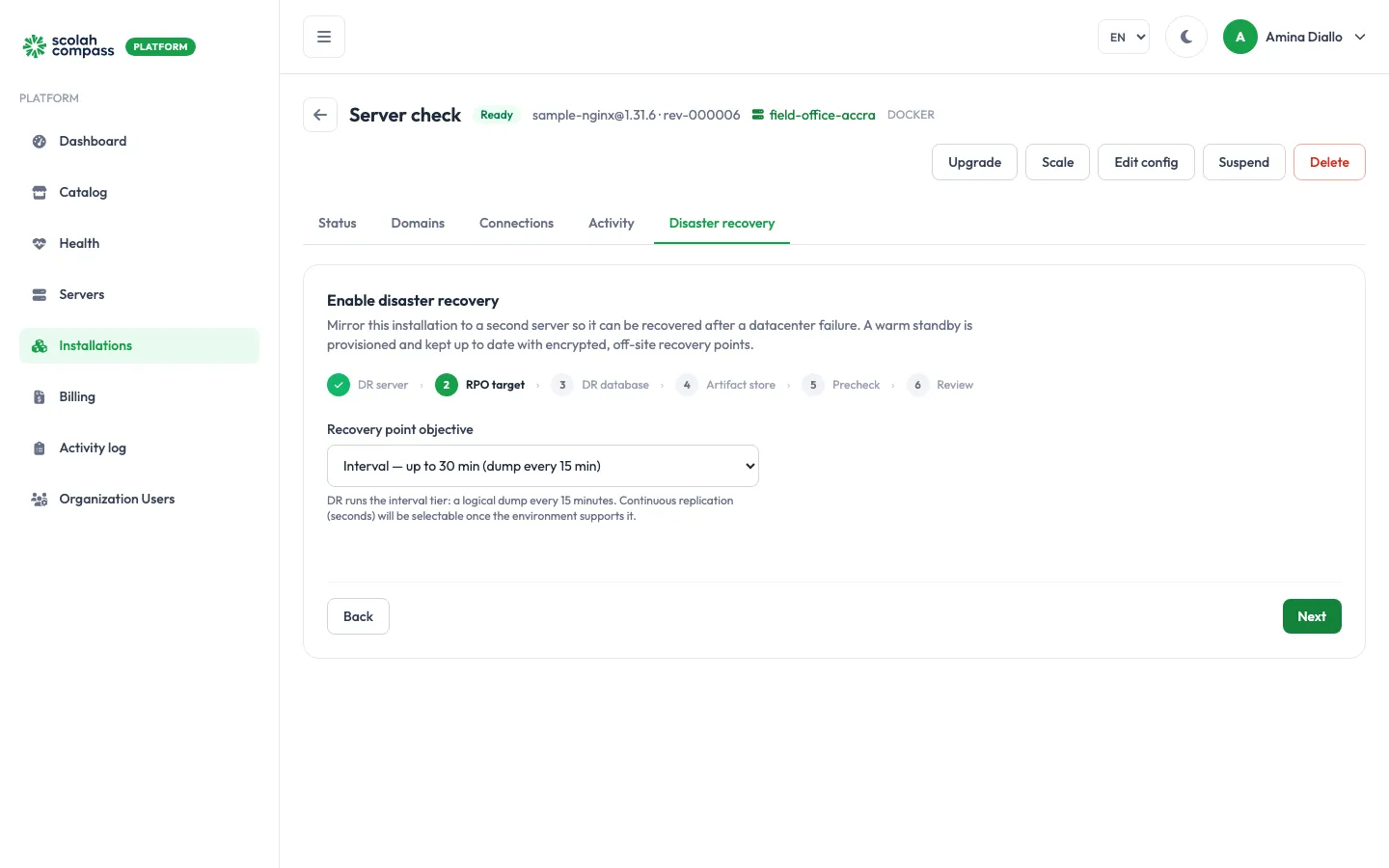Click the Health heart icon
The image size is (1389, 868).
(x=40, y=243)
